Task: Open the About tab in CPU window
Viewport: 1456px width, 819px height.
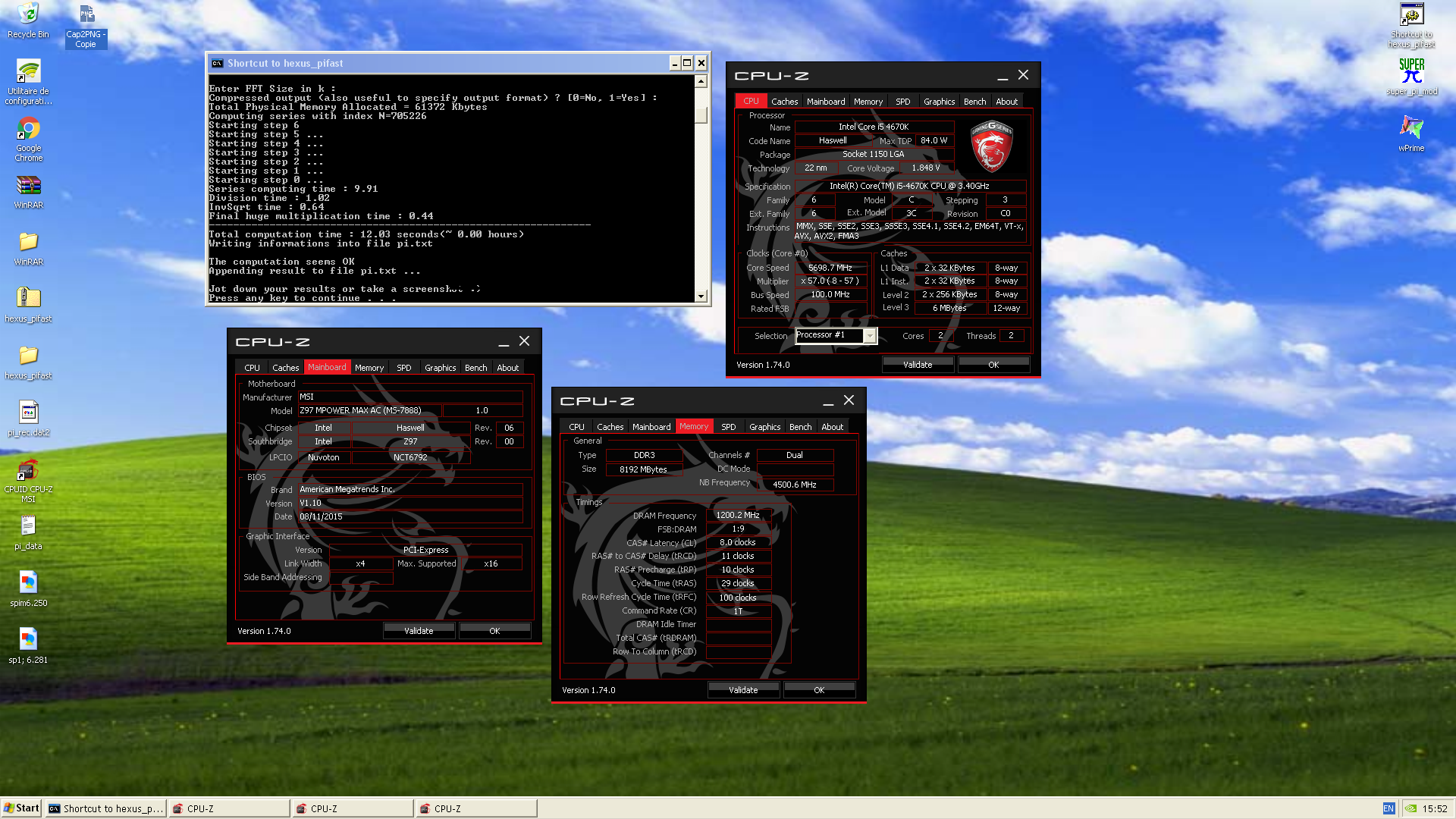Action: click(x=1006, y=102)
